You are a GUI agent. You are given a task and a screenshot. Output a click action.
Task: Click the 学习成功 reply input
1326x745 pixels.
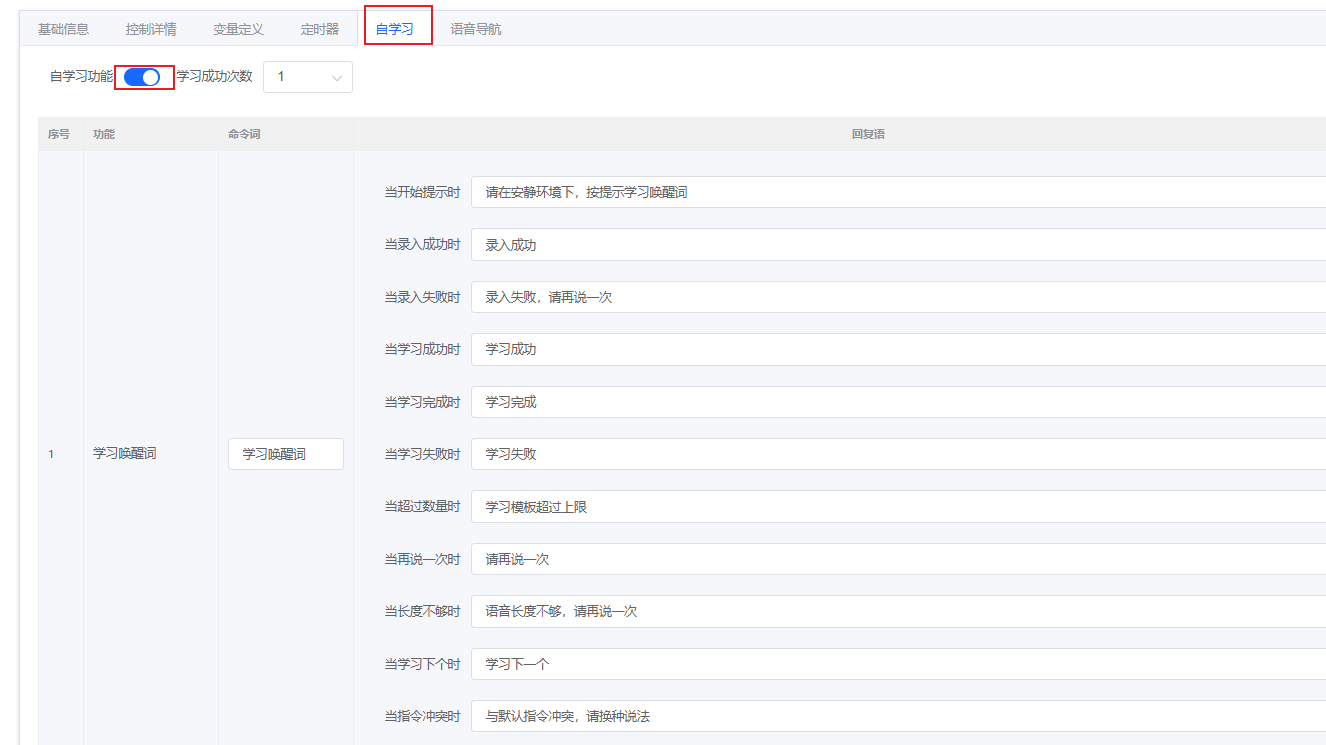point(700,349)
